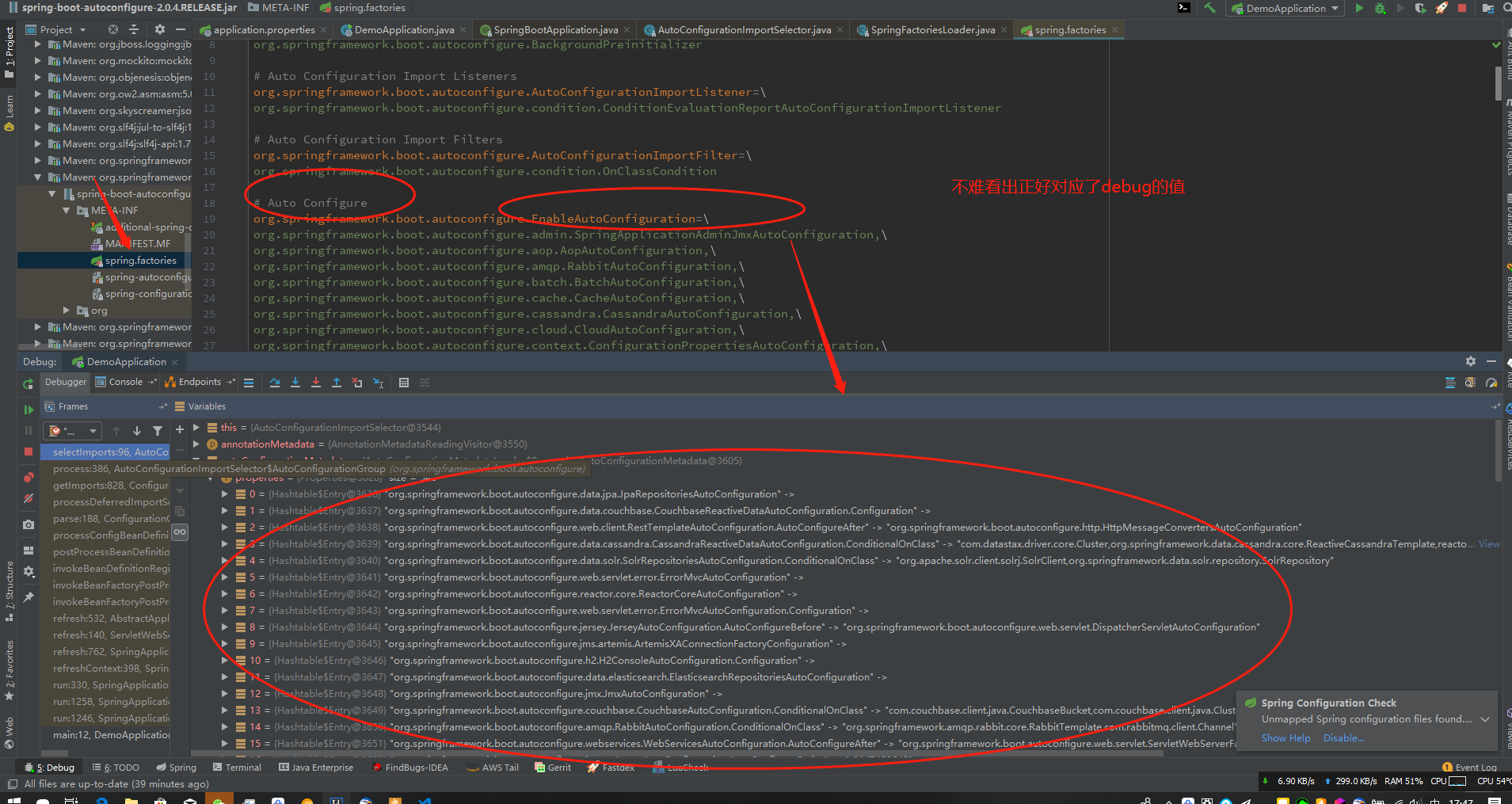The height and width of the screenshot is (804, 1512).
Task: Click Step Over icon
Action: tap(275, 383)
